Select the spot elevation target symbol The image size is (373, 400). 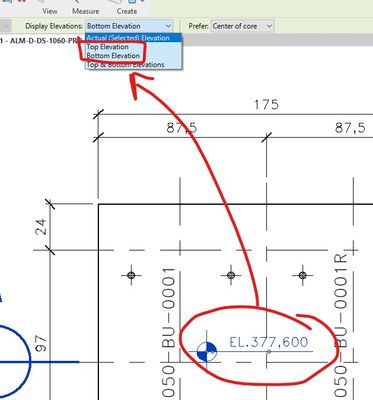(x=206, y=352)
